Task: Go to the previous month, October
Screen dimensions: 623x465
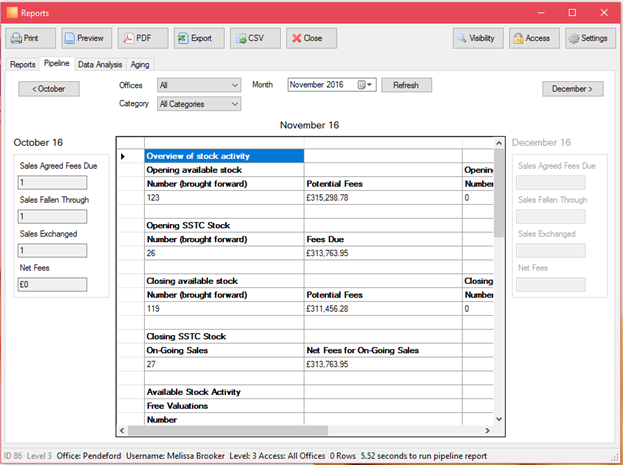Action: [x=49, y=89]
